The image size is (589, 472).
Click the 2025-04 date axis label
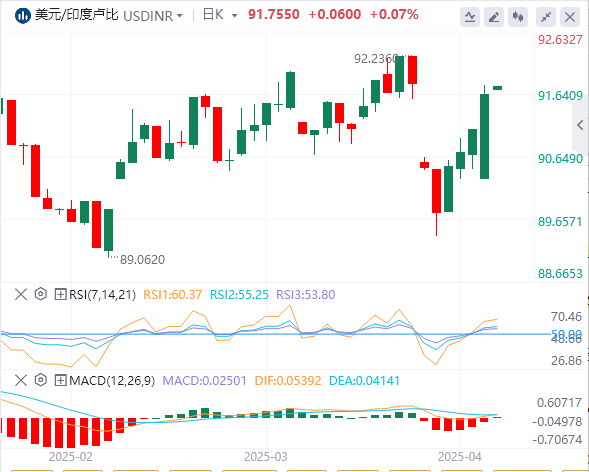[460, 457]
